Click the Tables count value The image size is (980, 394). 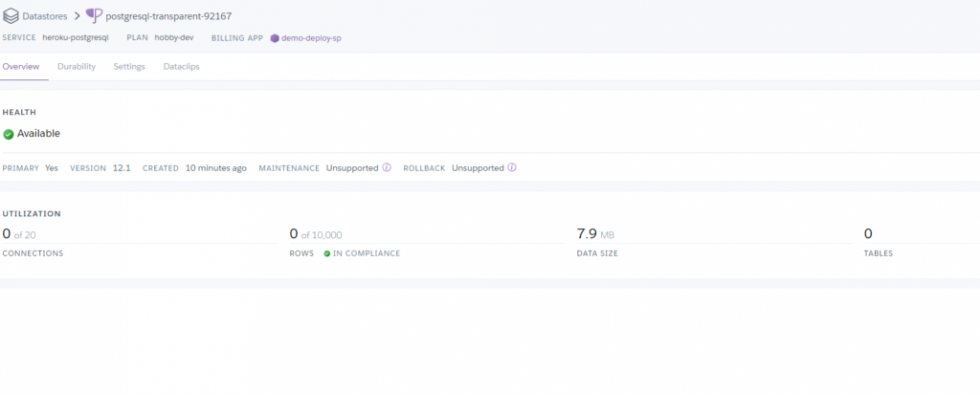[868, 234]
